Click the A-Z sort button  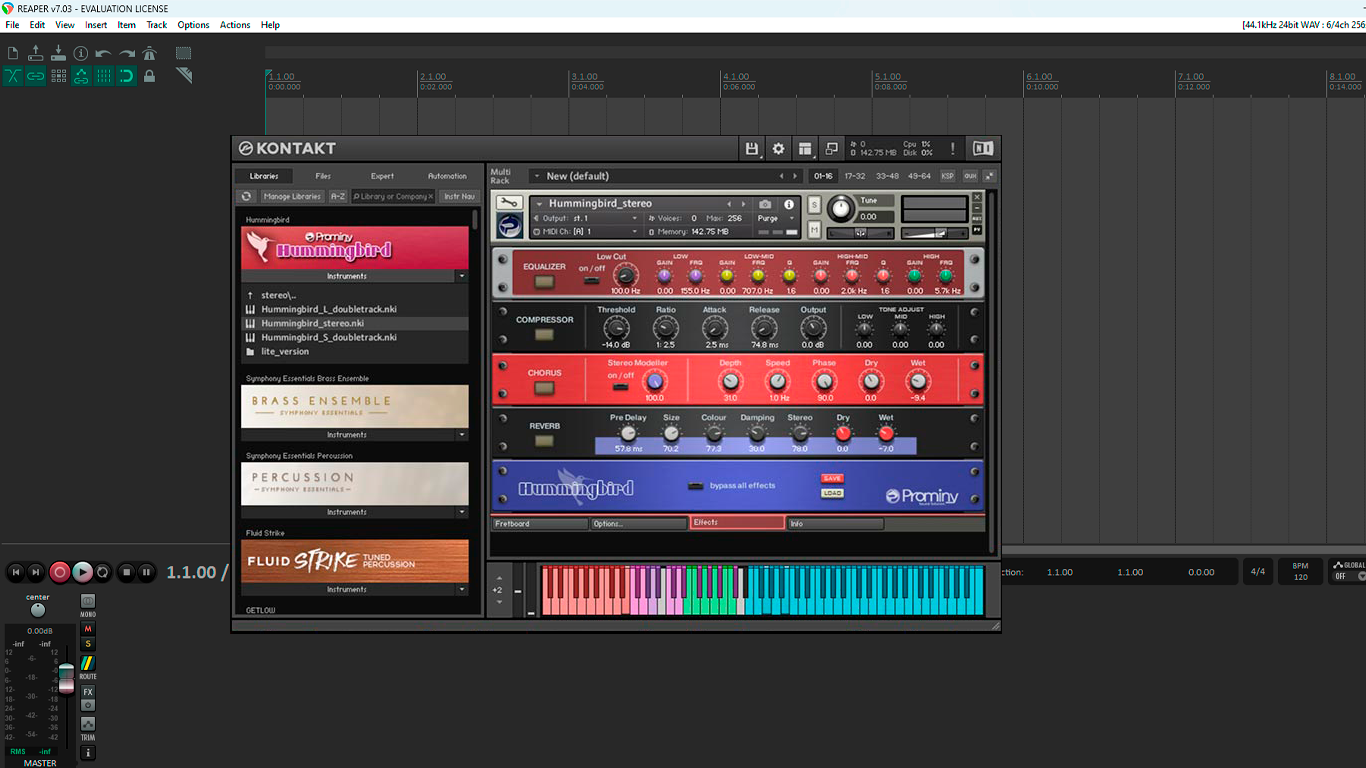[338, 196]
